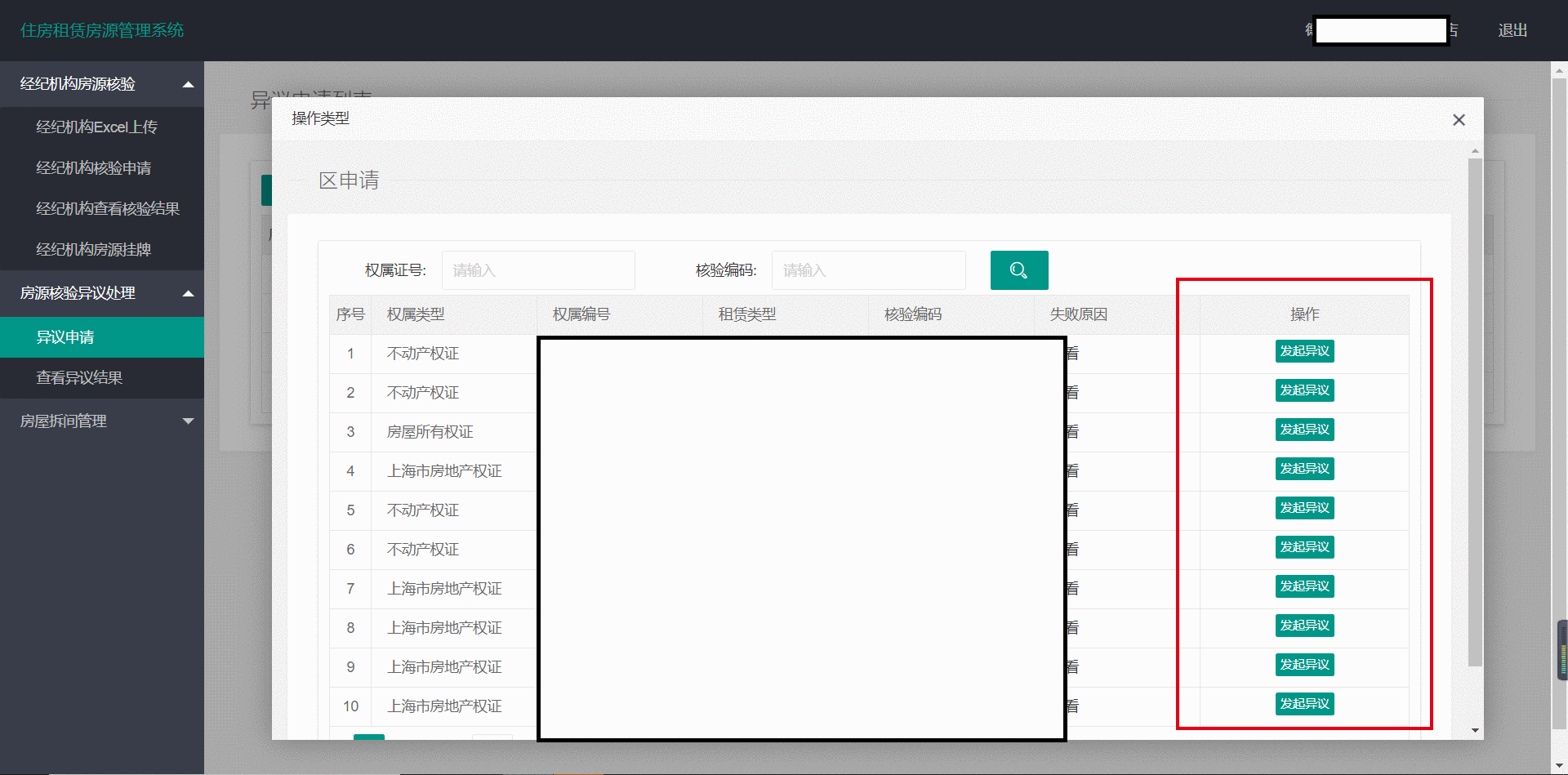Click the dialog's vertical scrollbar down arrow

[x=1475, y=730]
